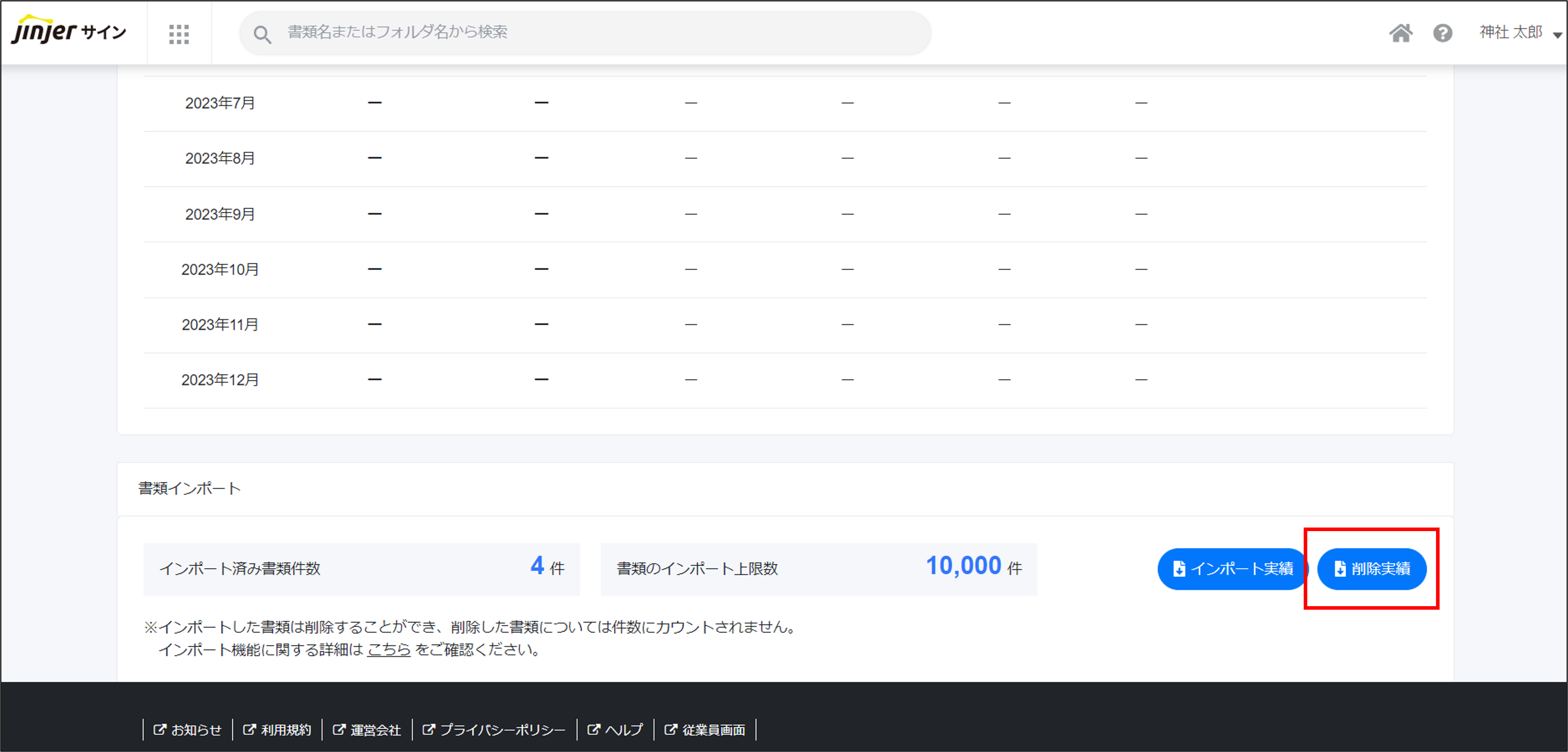Go to home via house icon

(x=1400, y=33)
